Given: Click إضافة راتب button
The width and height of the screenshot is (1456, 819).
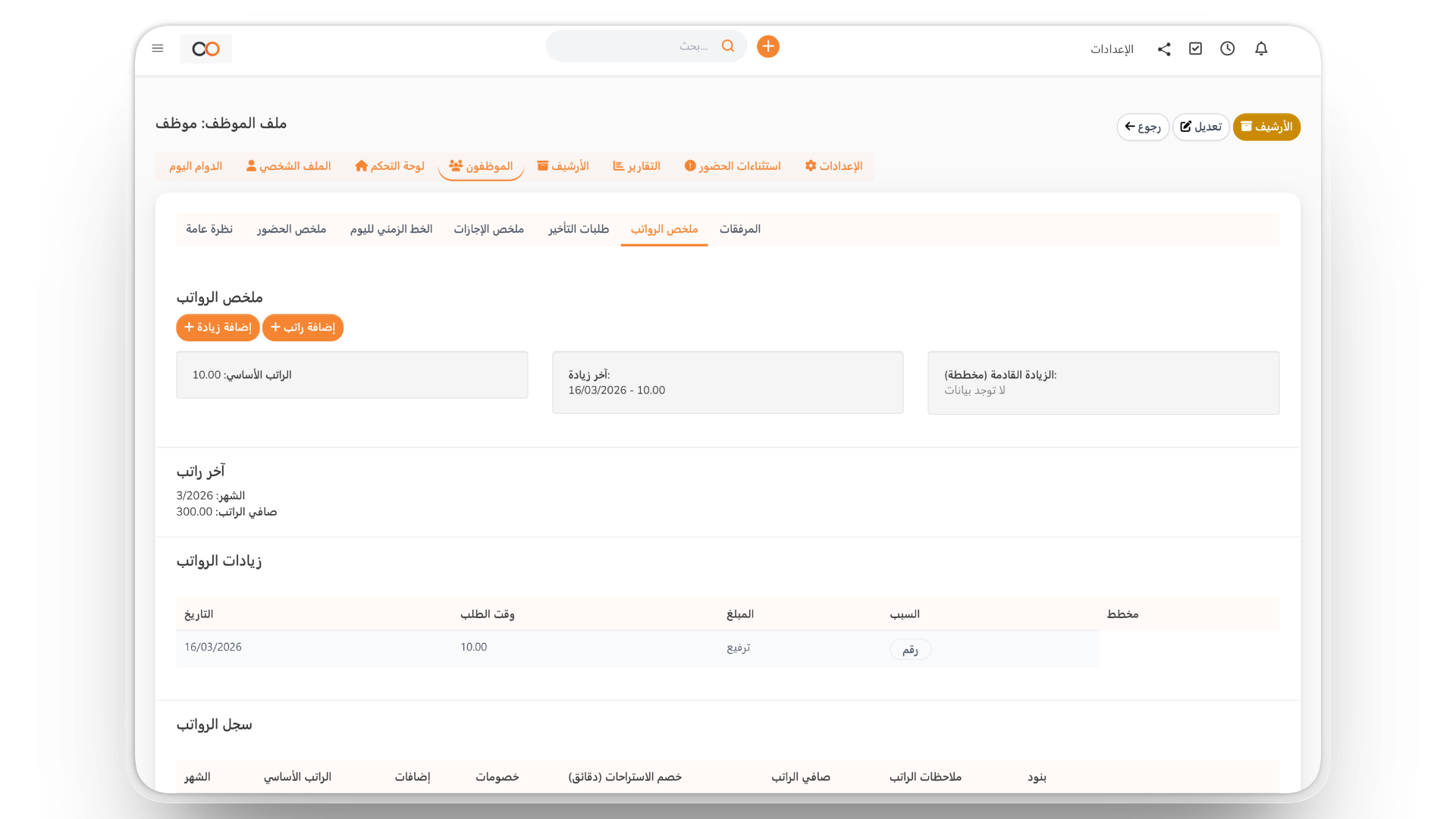Looking at the screenshot, I should point(303,328).
